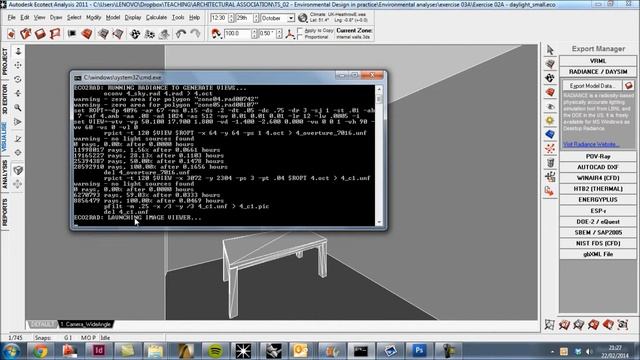Click the fourth red toolbar icon next to save
This screenshot has height=360, width=640.
[x=55, y=33]
